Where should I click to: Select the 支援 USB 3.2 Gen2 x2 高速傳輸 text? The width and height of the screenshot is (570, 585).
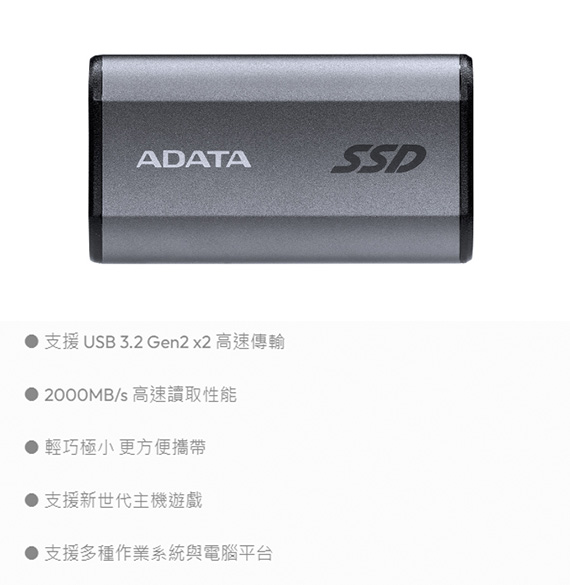(165, 342)
